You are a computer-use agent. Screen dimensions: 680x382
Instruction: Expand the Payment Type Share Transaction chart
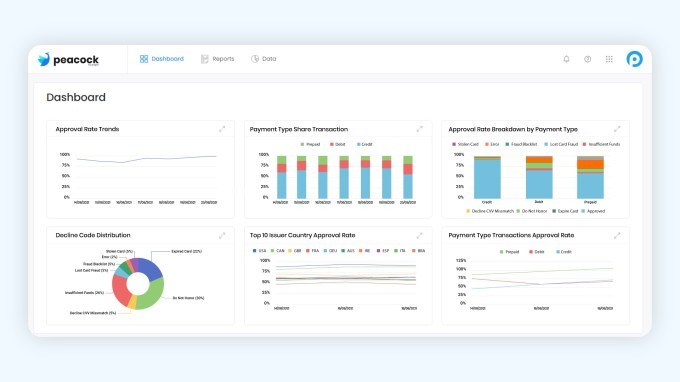[419, 129]
